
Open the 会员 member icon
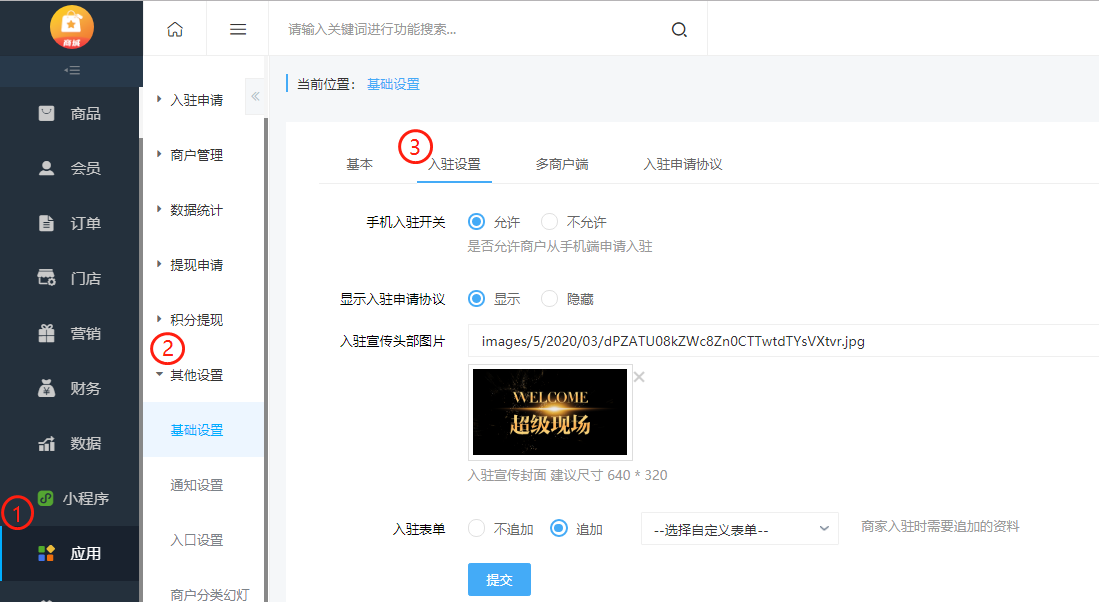[x=46, y=168]
